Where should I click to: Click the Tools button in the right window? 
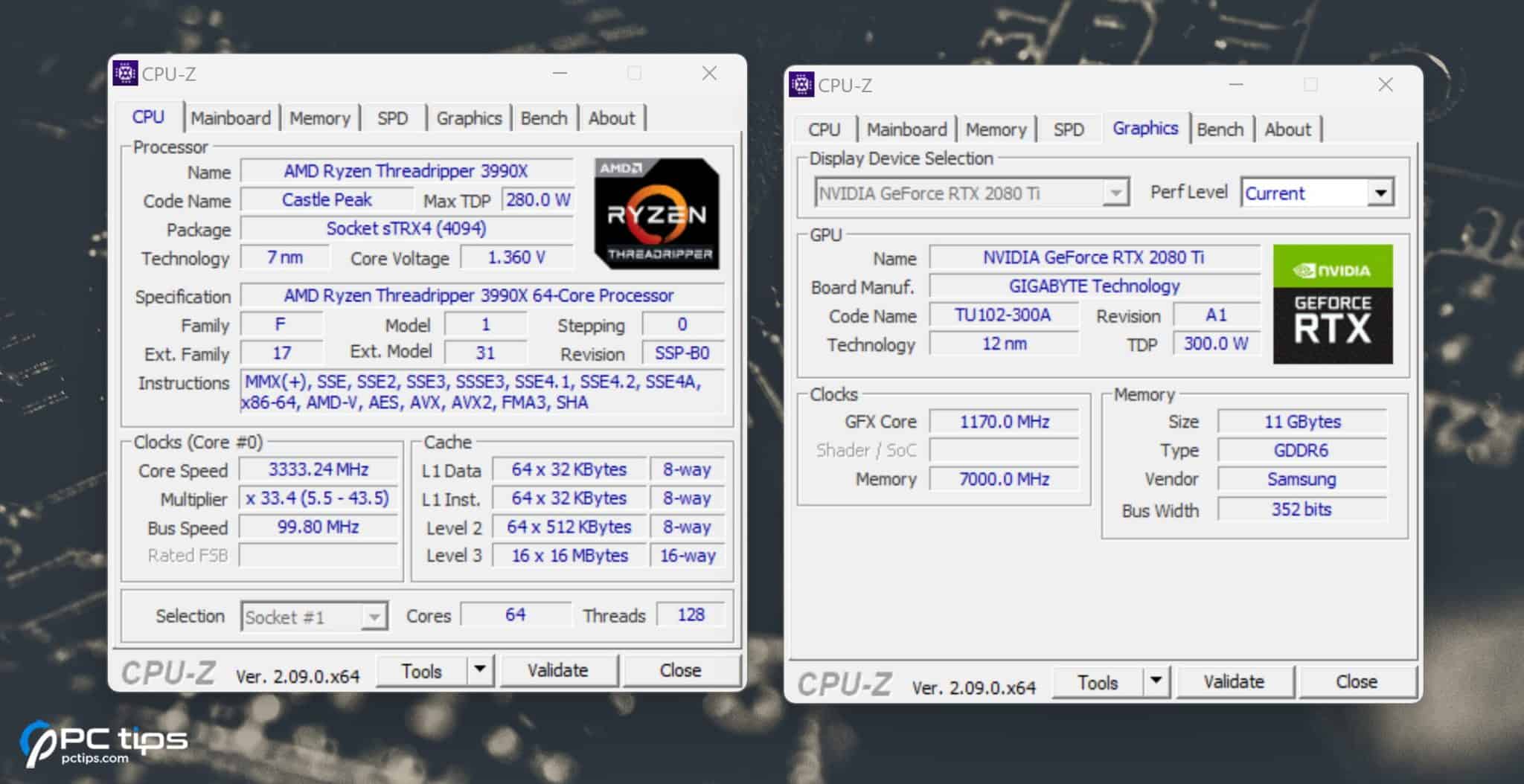click(1099, 681)
